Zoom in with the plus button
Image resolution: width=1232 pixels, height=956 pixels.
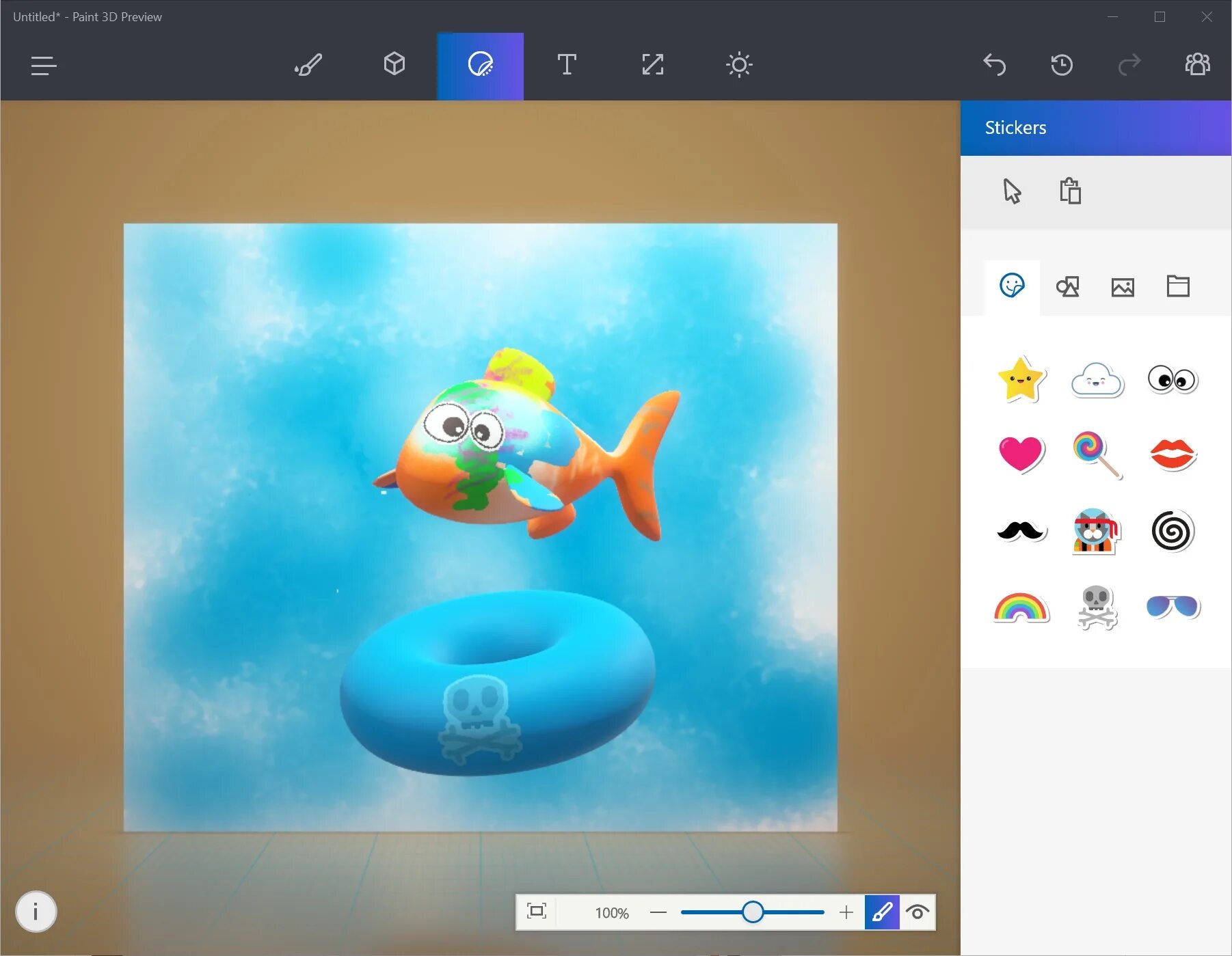point(846,912)
